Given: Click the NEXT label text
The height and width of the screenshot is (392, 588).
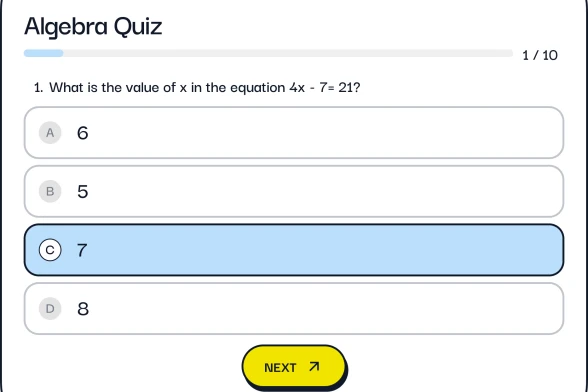Looking at the screenshot, I should 280,368.
